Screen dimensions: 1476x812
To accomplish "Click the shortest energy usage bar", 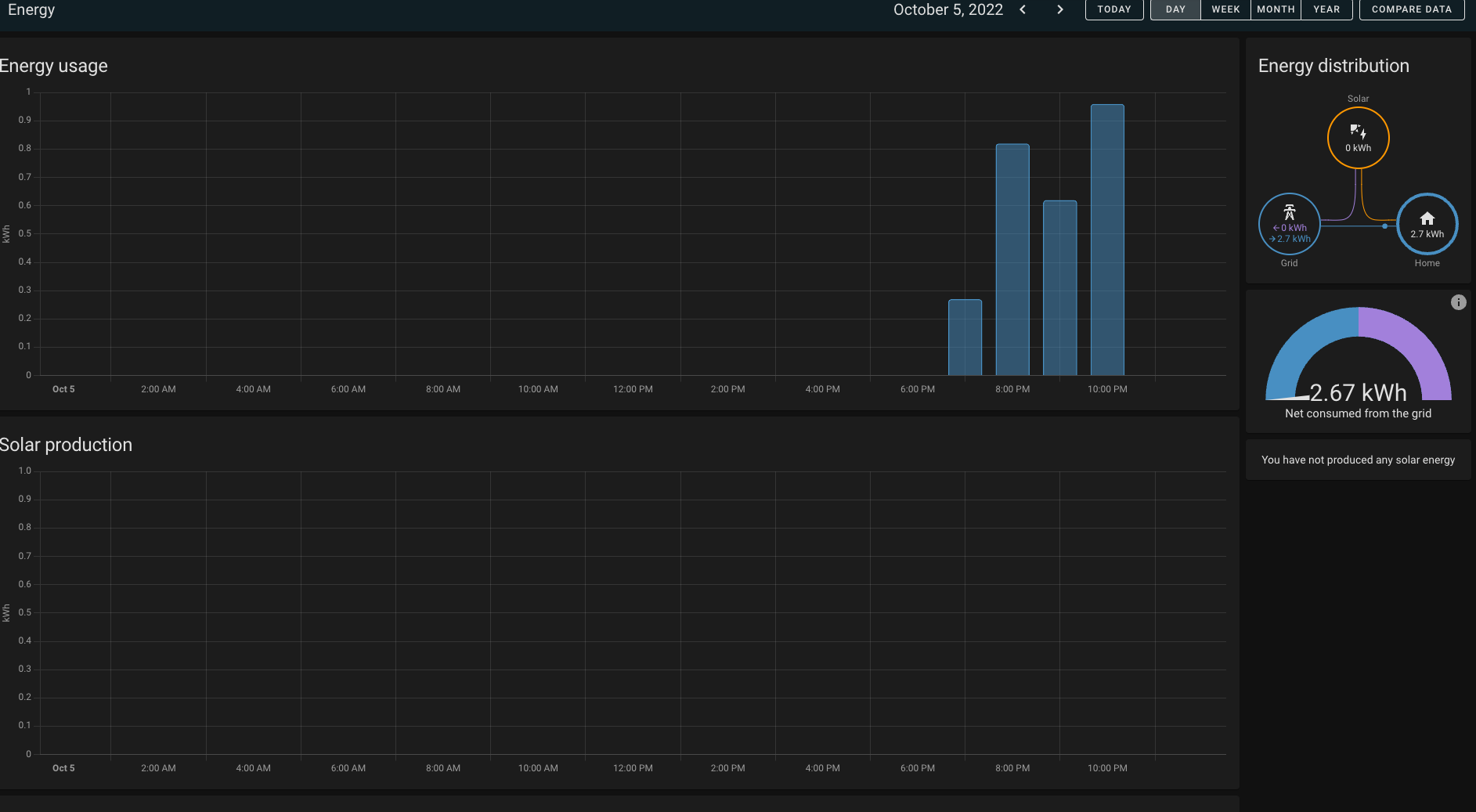I will 965,337.
